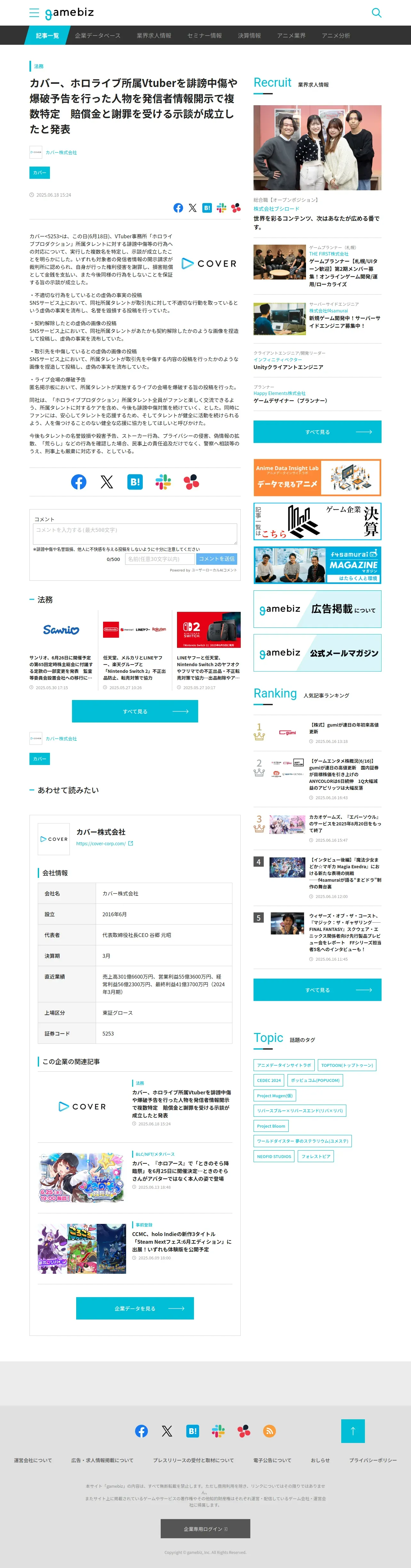Open セミナー情報 in the navigation bar
411x1568 pixels.
205,35
